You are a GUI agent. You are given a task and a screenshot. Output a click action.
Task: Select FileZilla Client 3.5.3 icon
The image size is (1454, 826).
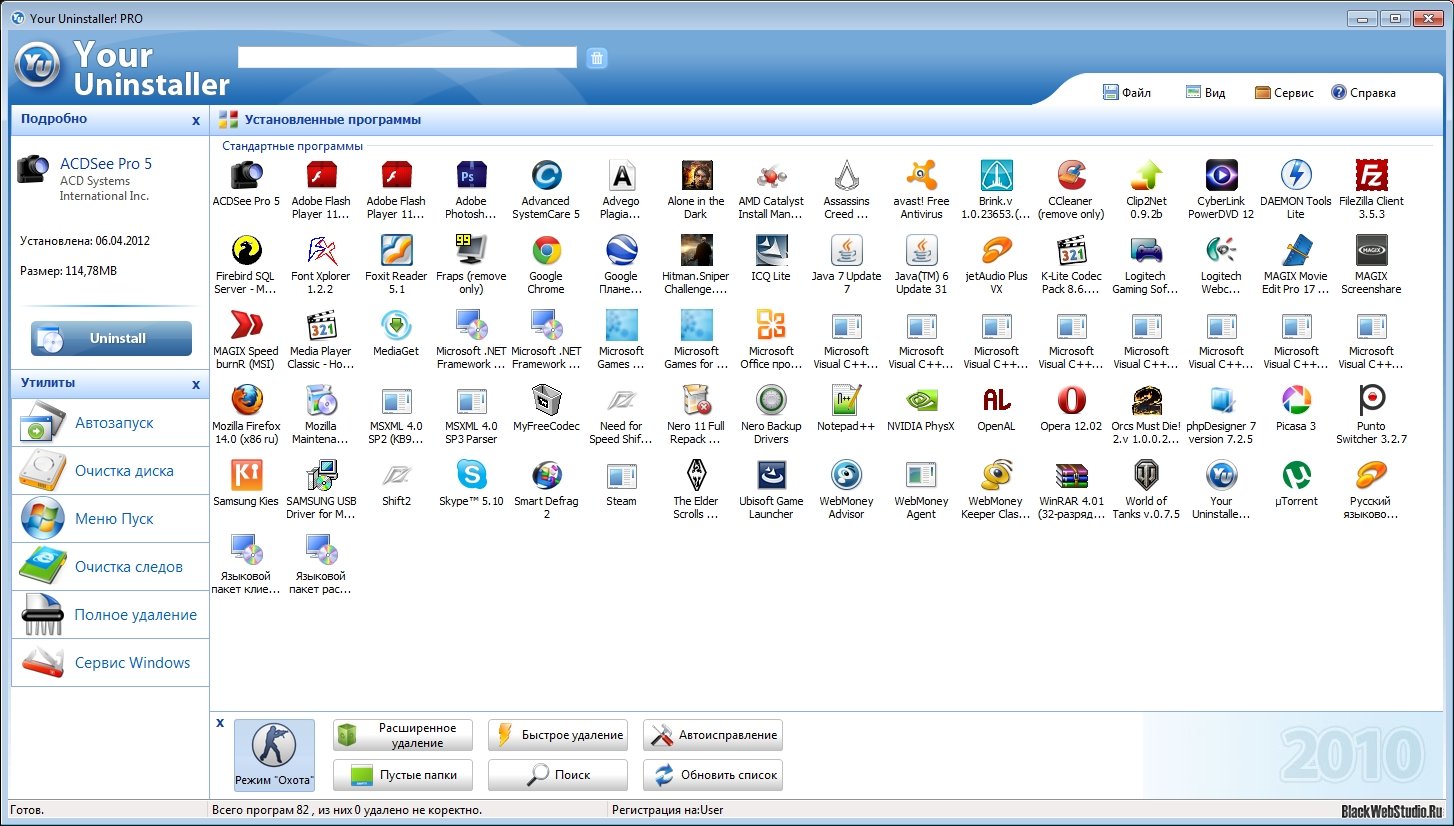[x=1371, y=175]
